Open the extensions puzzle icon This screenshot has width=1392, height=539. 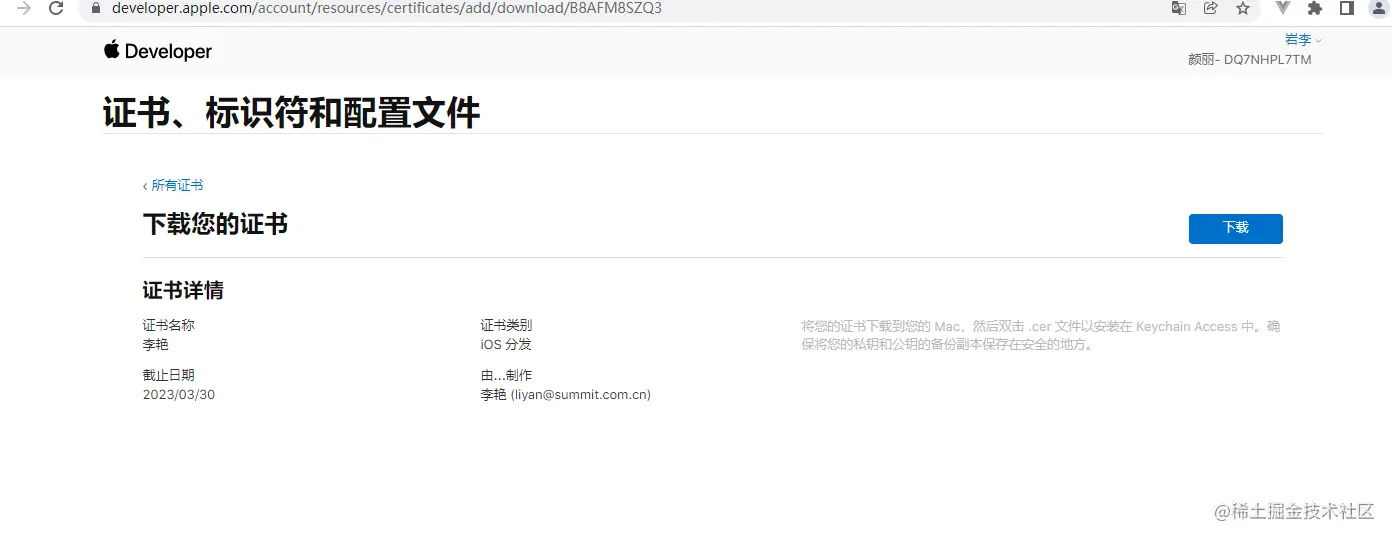pyautogui.click(x=1315, y=8)
